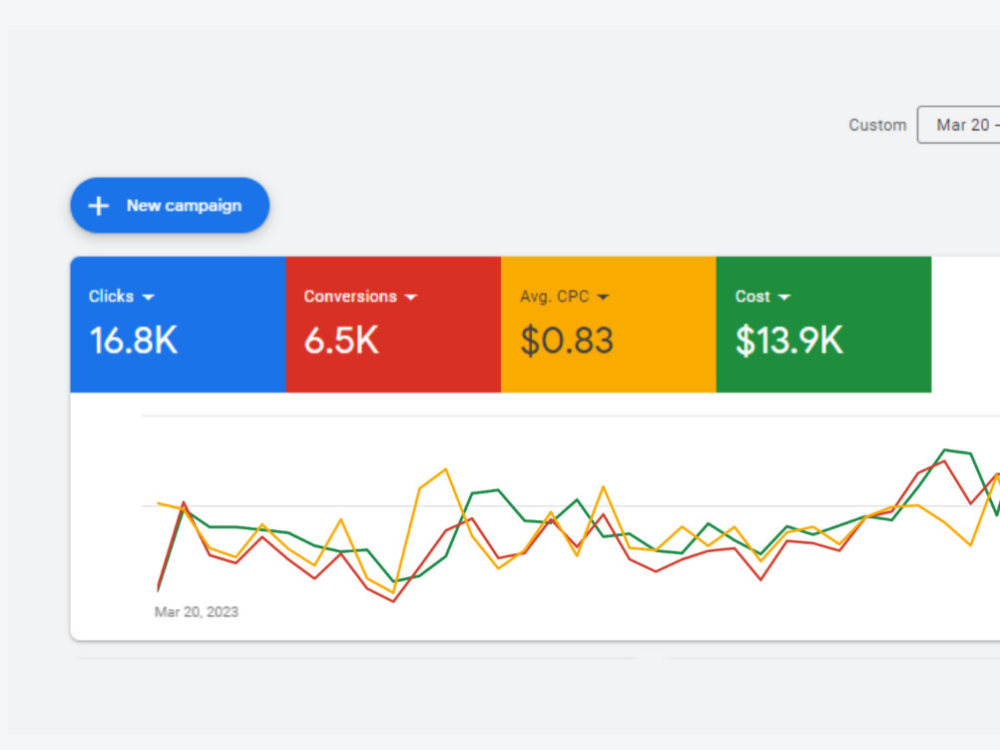Click the Mar 20, 2023 chart axis label

(196, 612)
